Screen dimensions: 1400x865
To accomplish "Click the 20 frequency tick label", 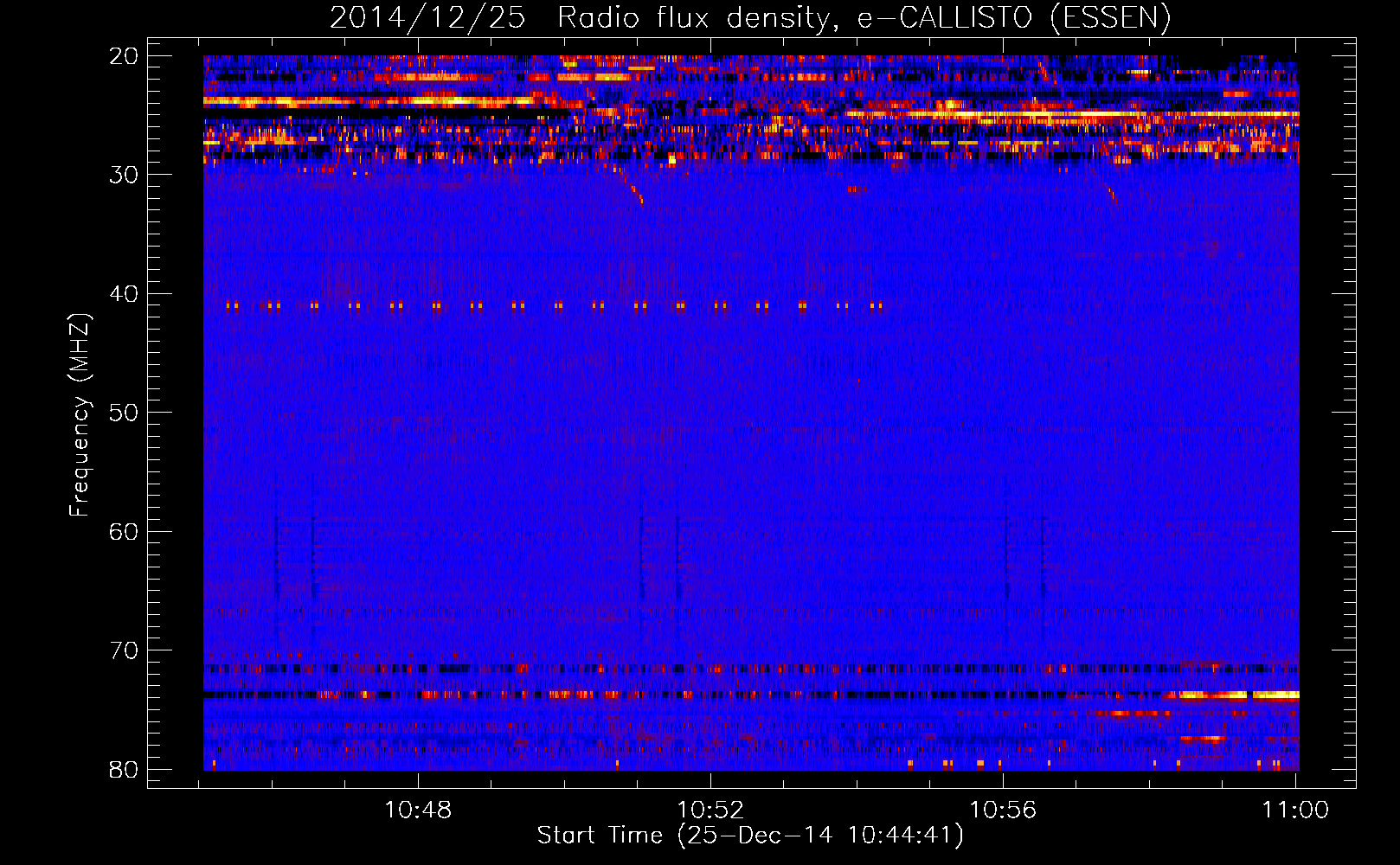I will [x=125, y=56].
